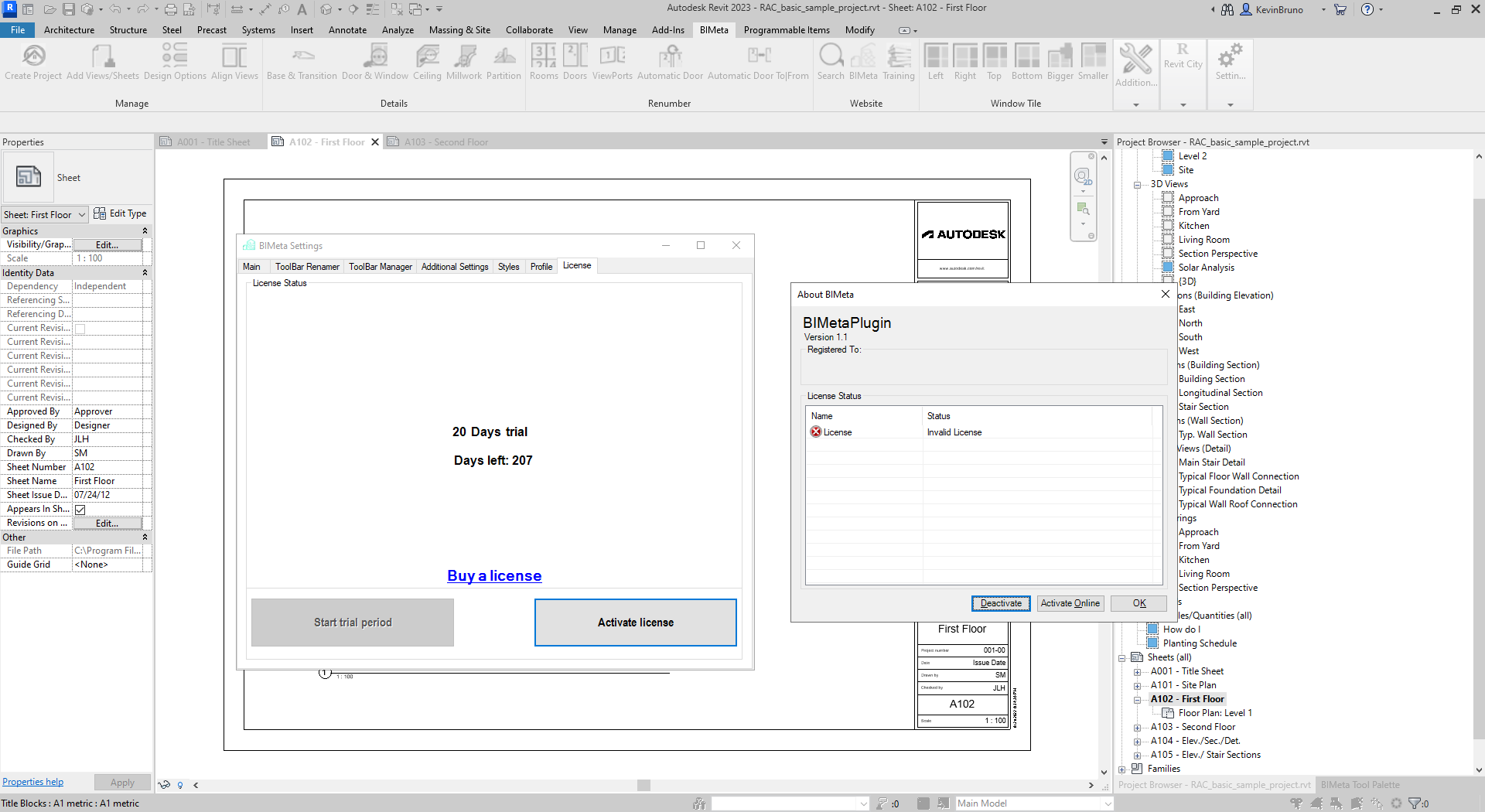
Task: Toggle the Living Room view box
Action: tap(1168, 240)
